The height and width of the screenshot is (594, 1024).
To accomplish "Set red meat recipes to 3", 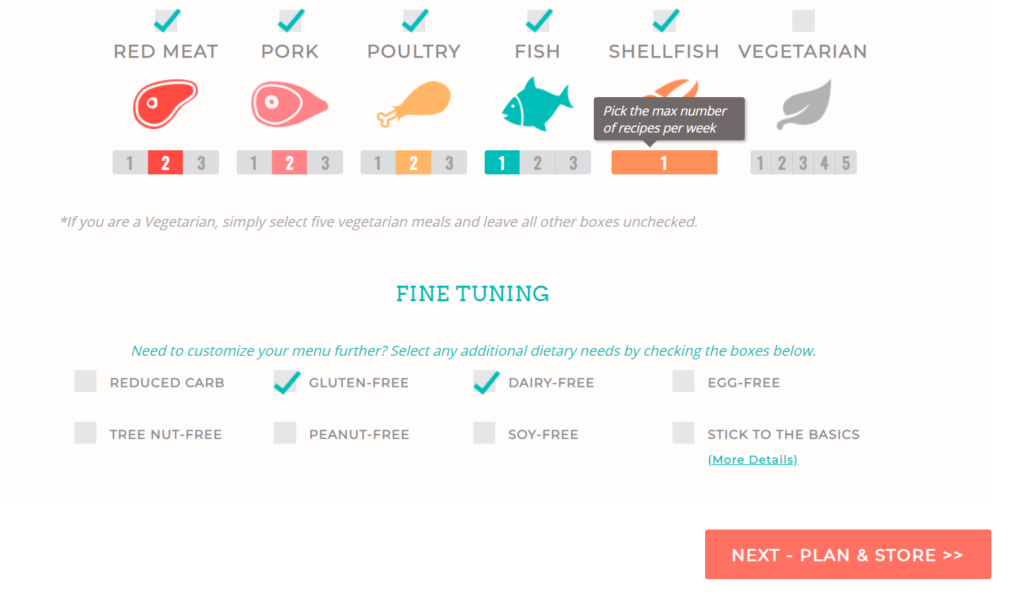I will 201,163.
